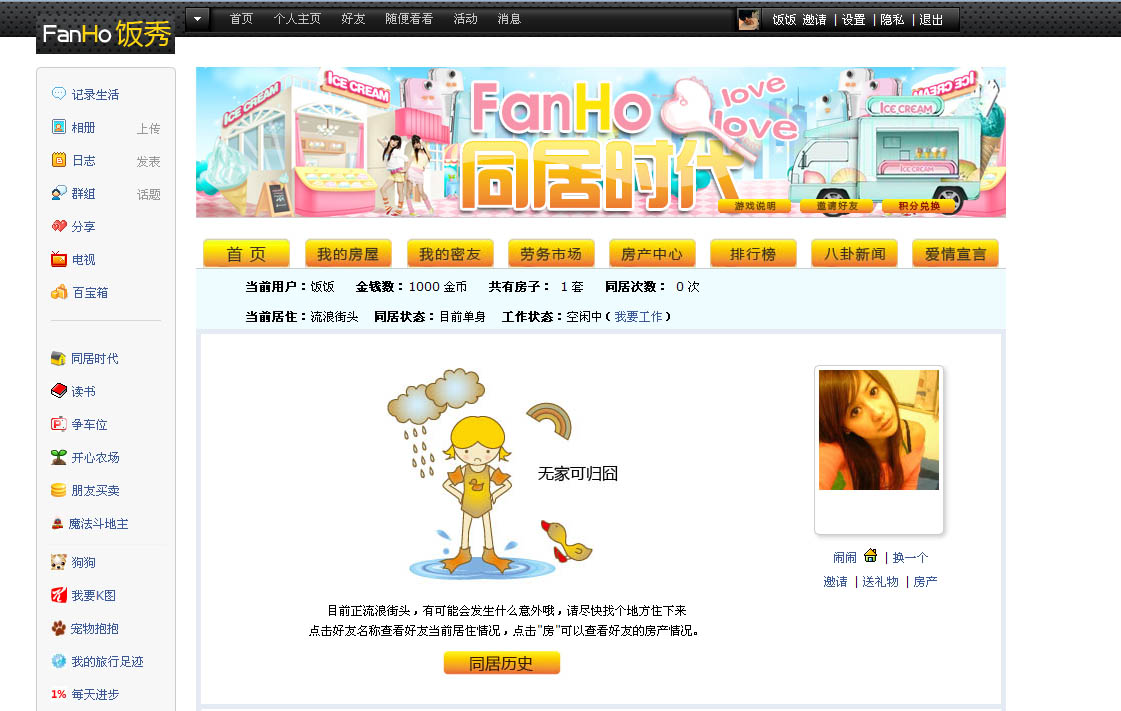
Task: Click the 日志 journal icon
Action: [x=59, y=159]
